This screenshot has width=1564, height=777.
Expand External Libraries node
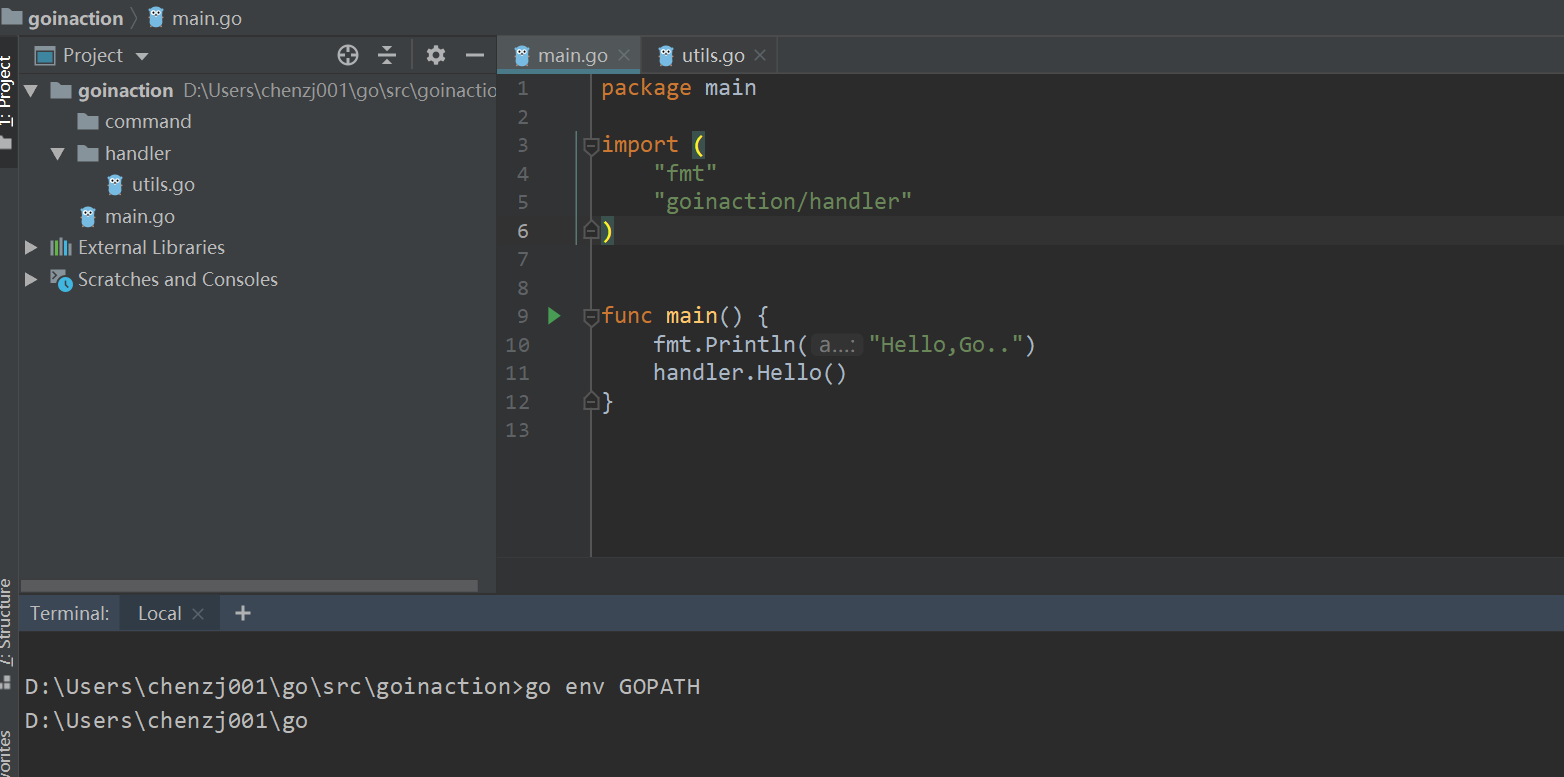[x=31, y=248]
